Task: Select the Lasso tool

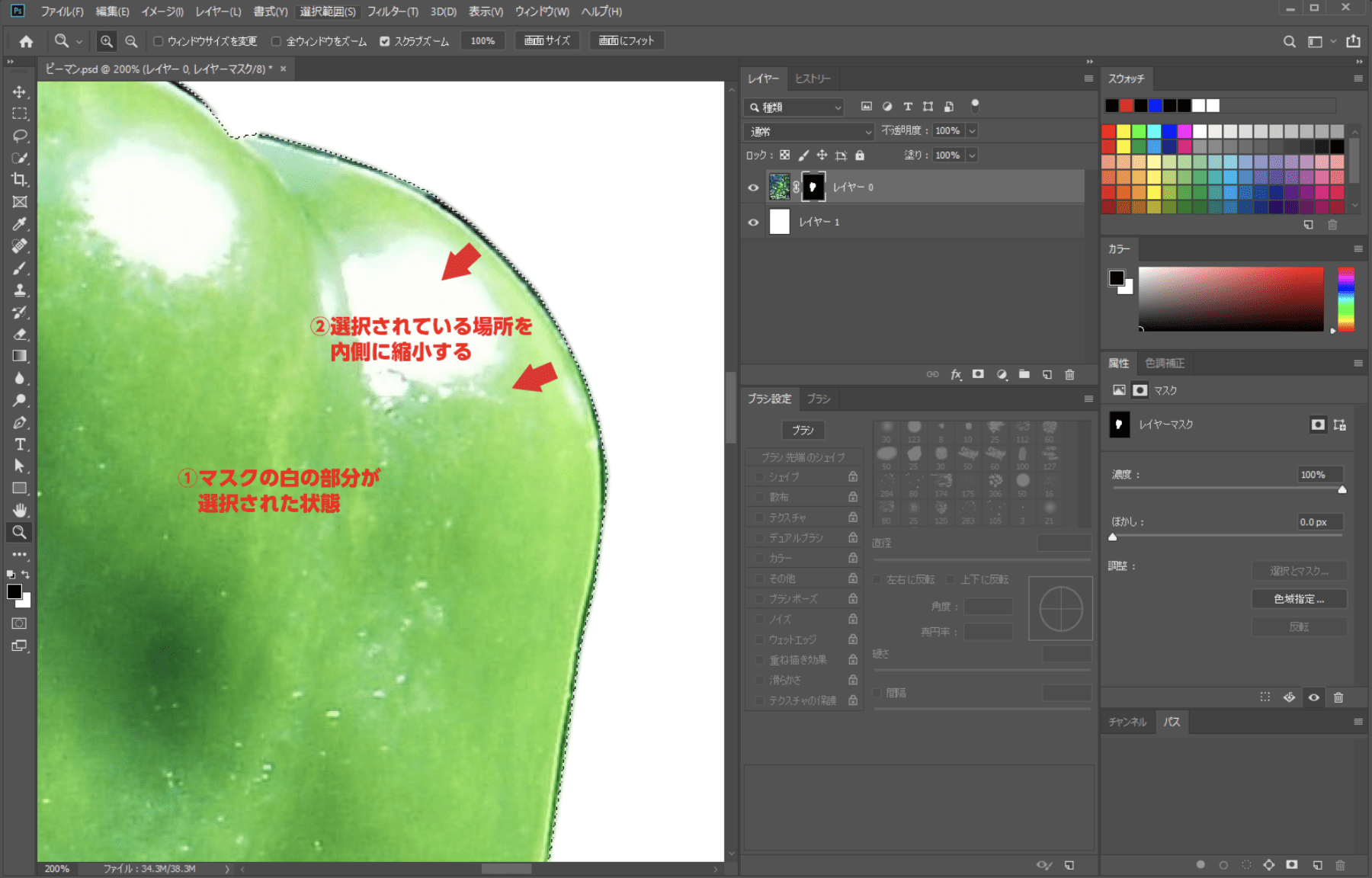Action: pyautogui.click(x=20, y=136)
